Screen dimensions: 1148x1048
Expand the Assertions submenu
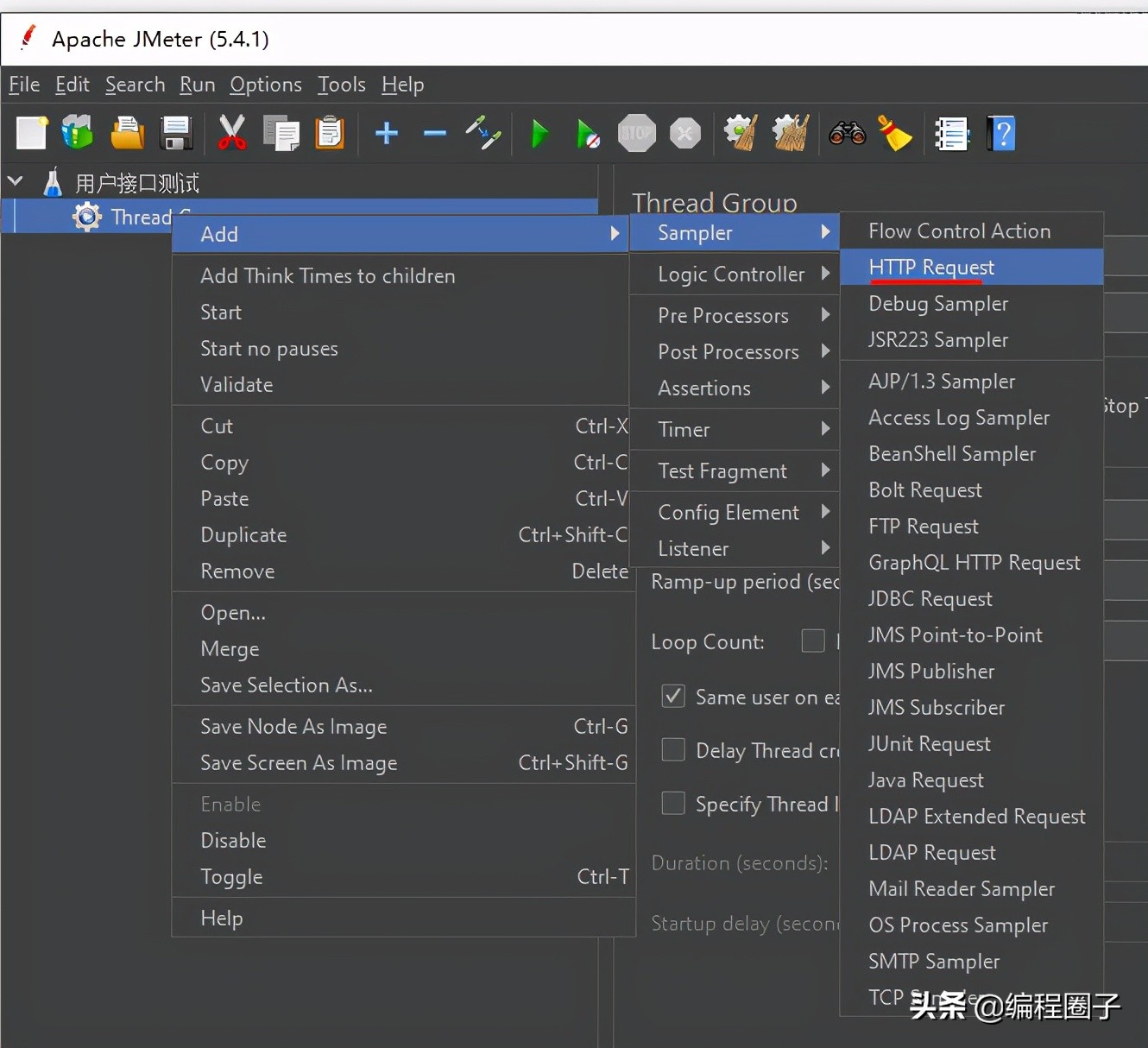click(x=735, y=388)
